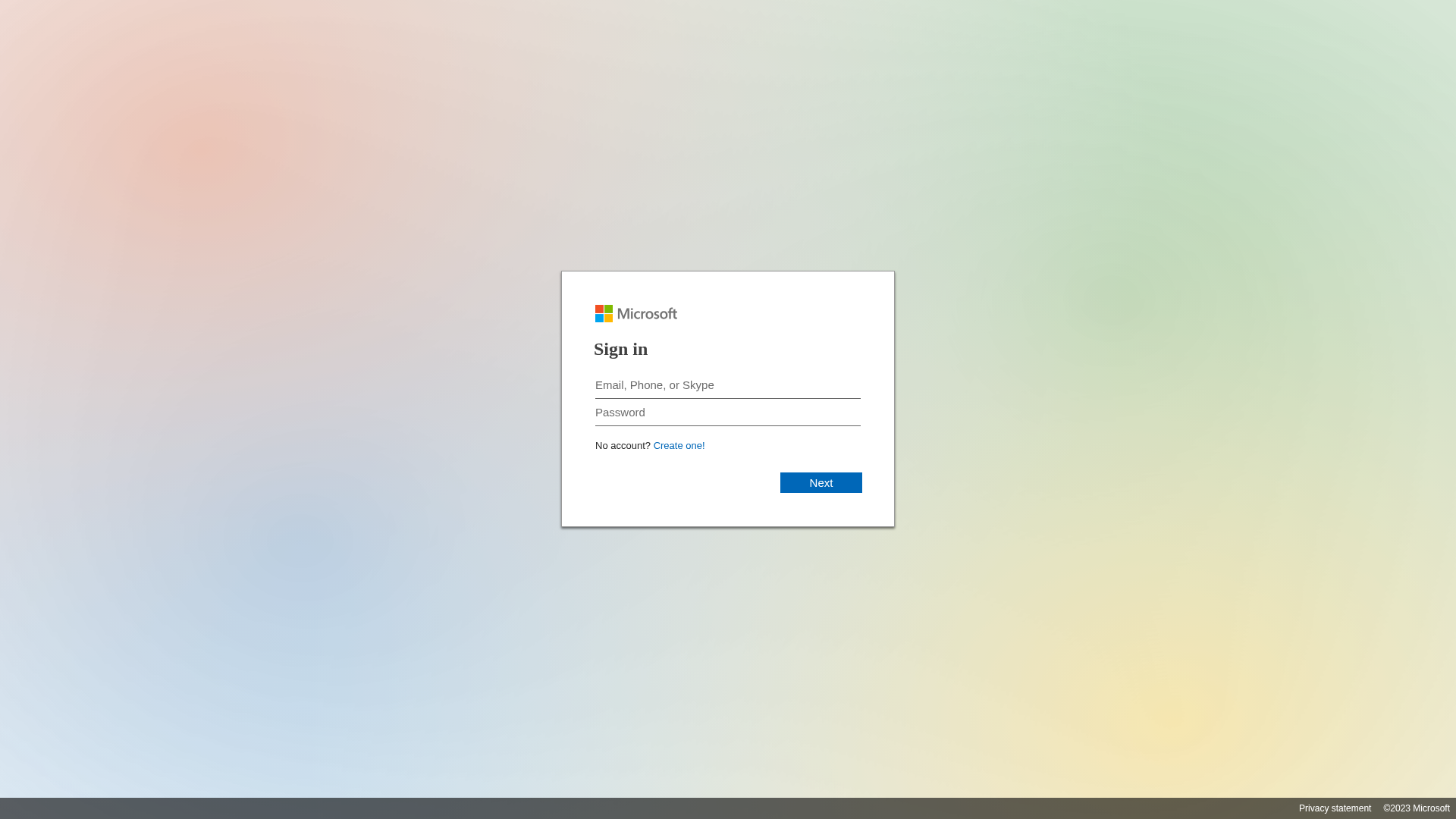Open the Privacy statement link
The width and height of the screenshot is (1456, 819).
point(1335,808)
